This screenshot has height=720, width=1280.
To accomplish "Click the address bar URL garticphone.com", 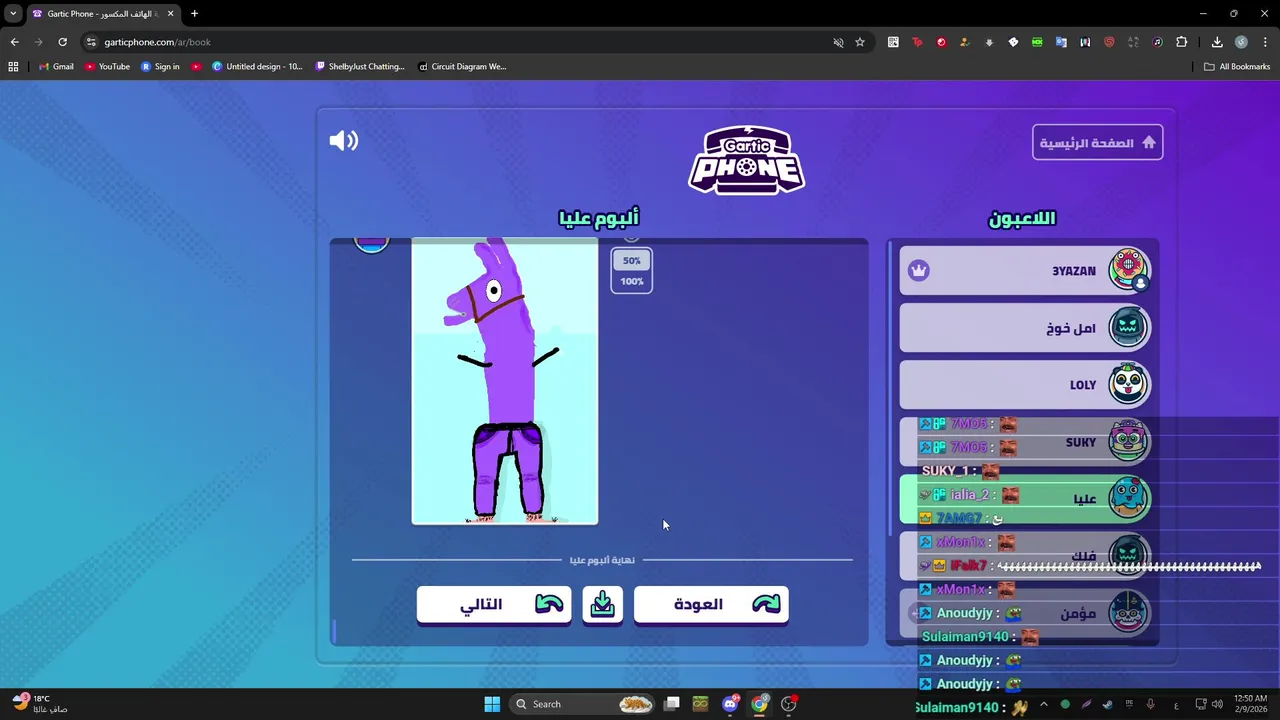I will pos(157,42).
